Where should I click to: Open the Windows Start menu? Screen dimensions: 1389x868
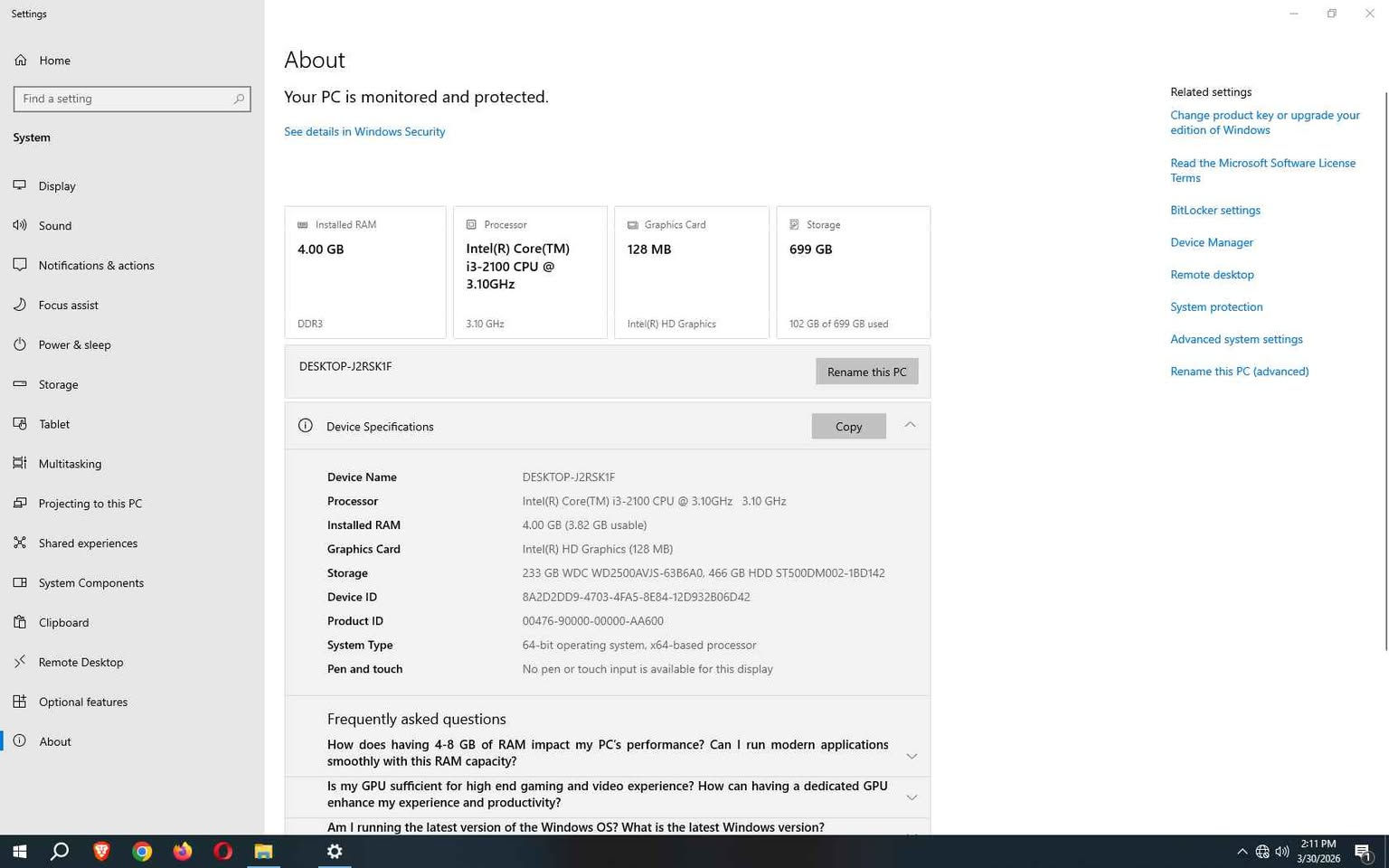coord(19,851)
